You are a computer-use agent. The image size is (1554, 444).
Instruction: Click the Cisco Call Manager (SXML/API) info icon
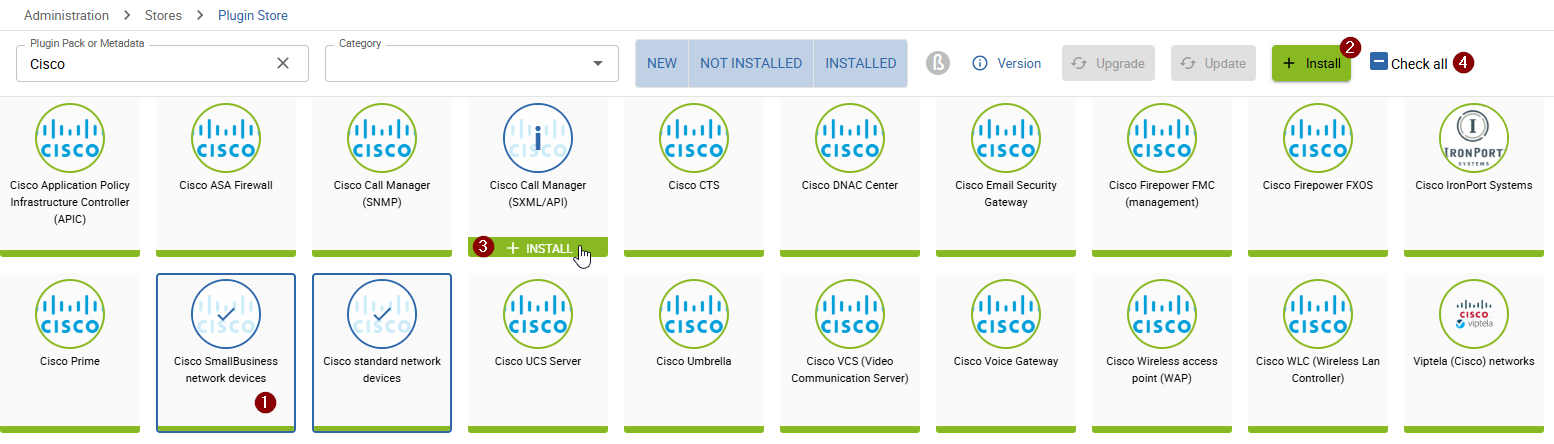pyautogui.click(x=538, y=138)
